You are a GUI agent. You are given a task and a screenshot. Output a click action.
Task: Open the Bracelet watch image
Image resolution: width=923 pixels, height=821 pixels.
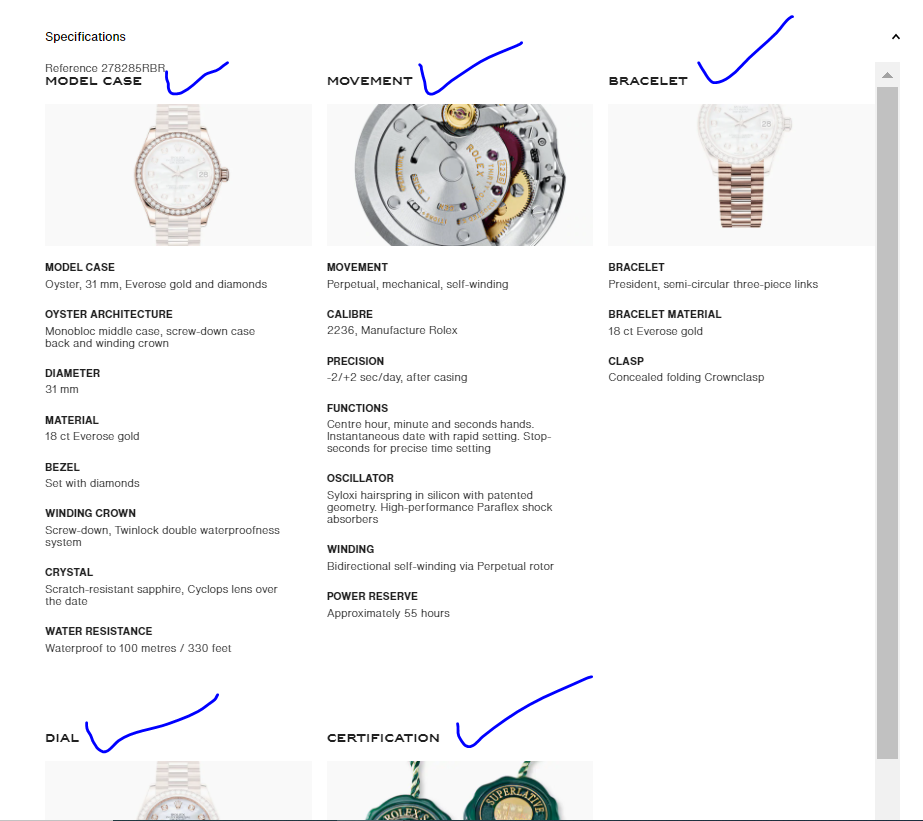741,175
